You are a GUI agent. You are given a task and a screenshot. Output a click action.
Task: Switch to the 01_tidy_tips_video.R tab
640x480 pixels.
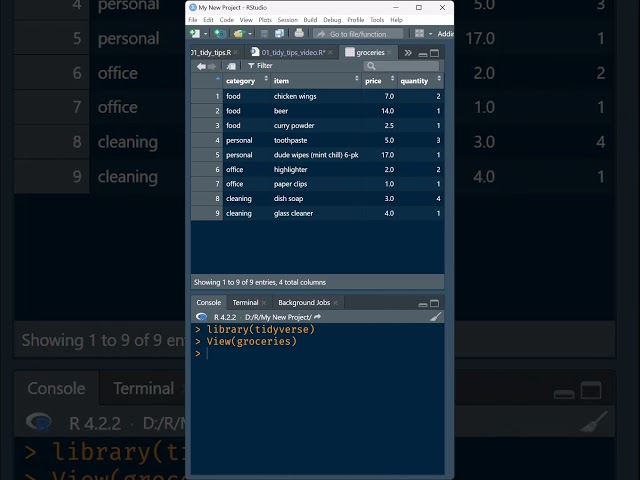293,53
